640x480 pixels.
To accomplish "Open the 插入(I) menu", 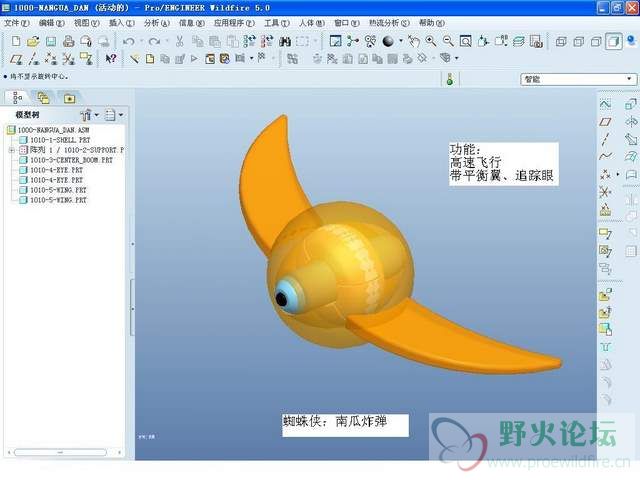I will (122, 23).
